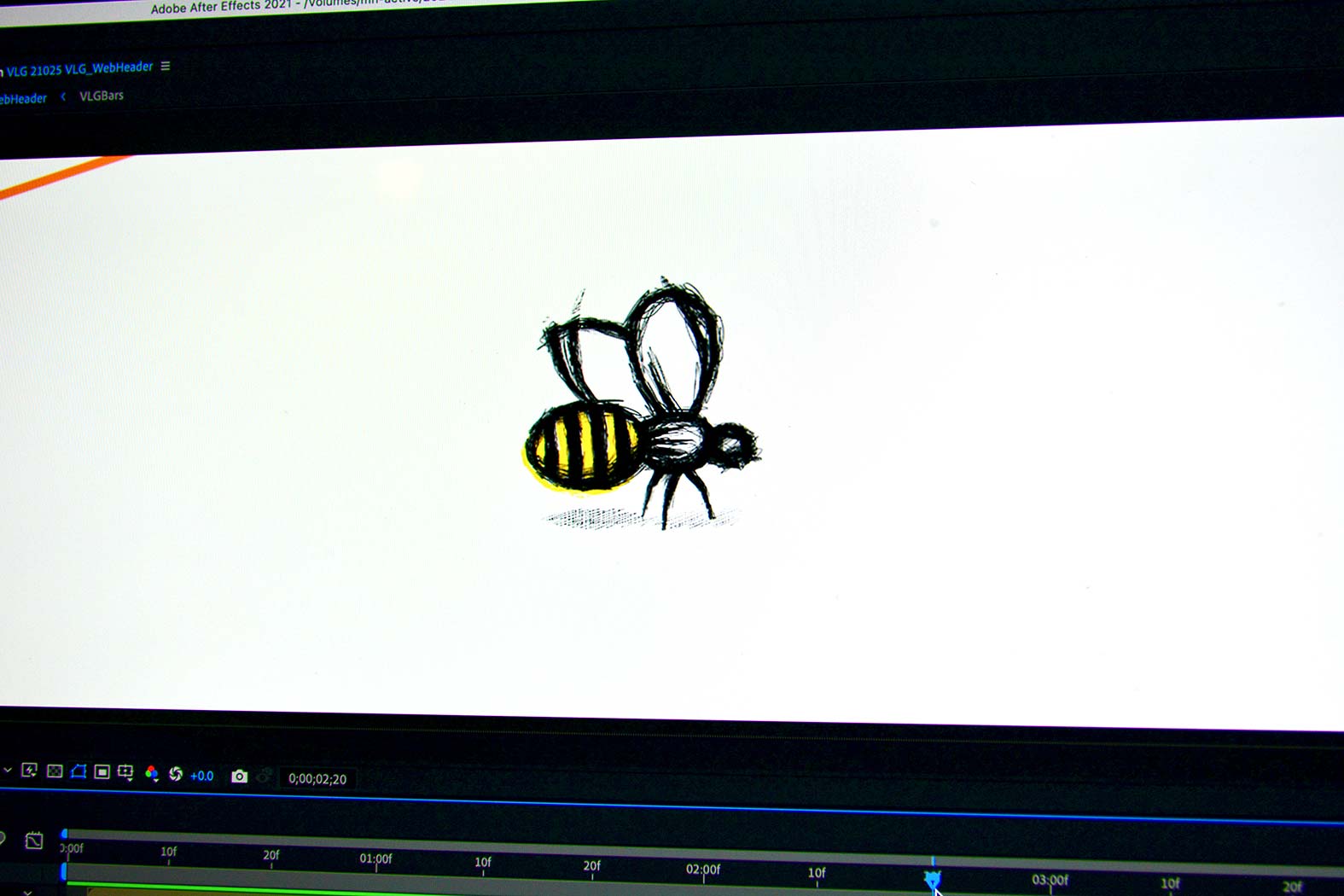Open the composition panel hamburger menu
Screen dimensions: 1344x896
[166, 66]
